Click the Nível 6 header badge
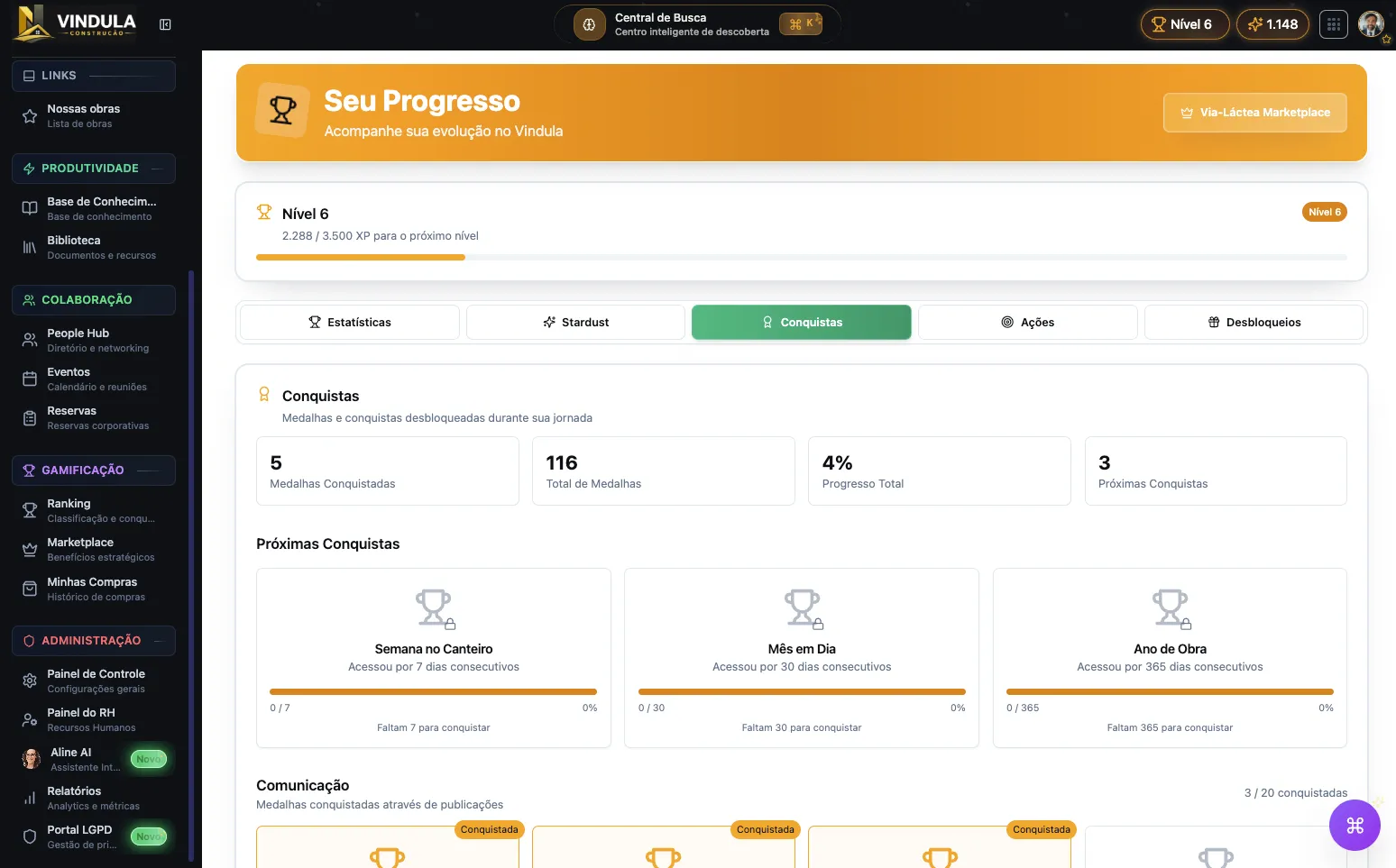The image size is (1396, 868). coord(1184,24)
